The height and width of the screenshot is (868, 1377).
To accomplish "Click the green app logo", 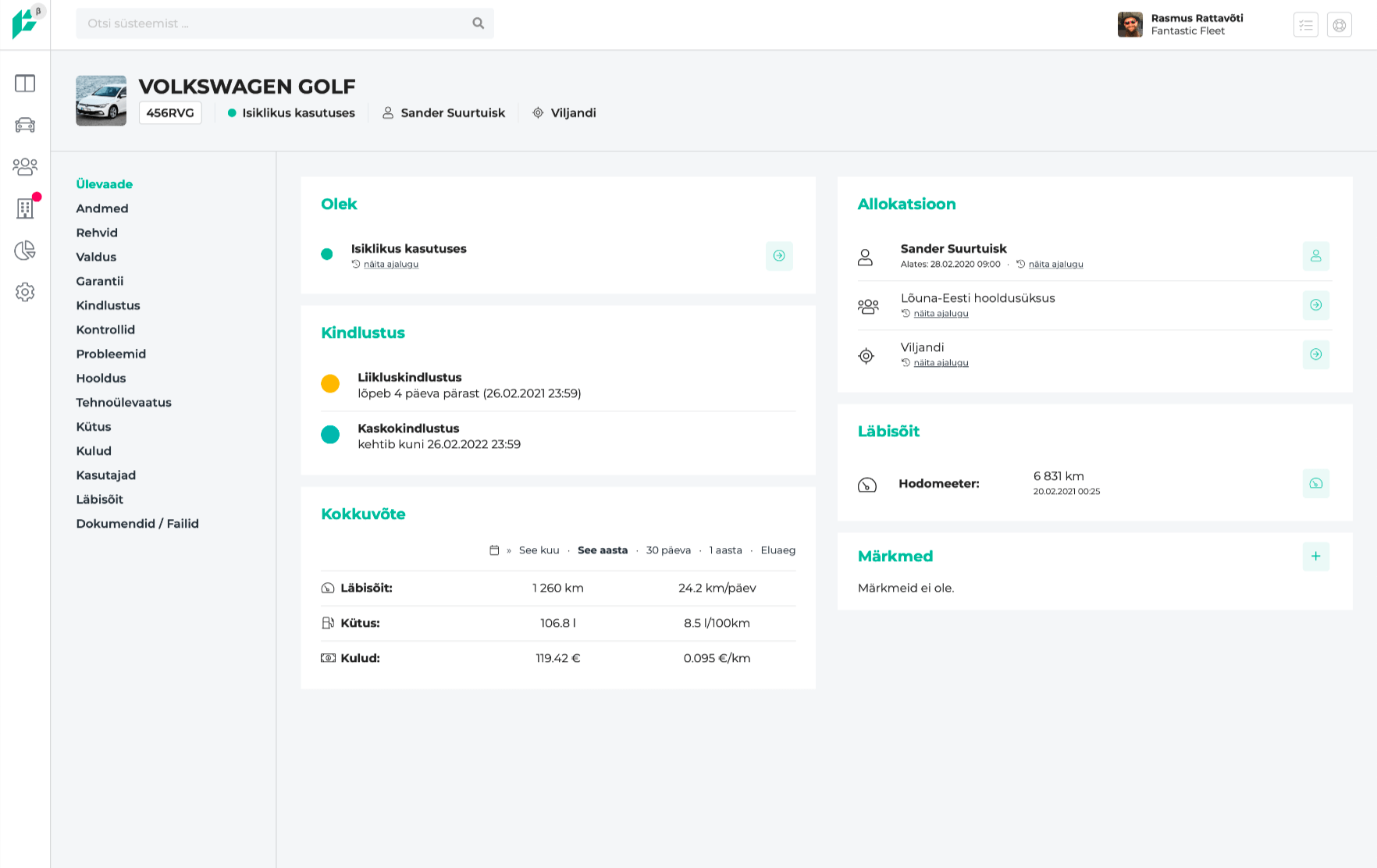I will [25, 23].
